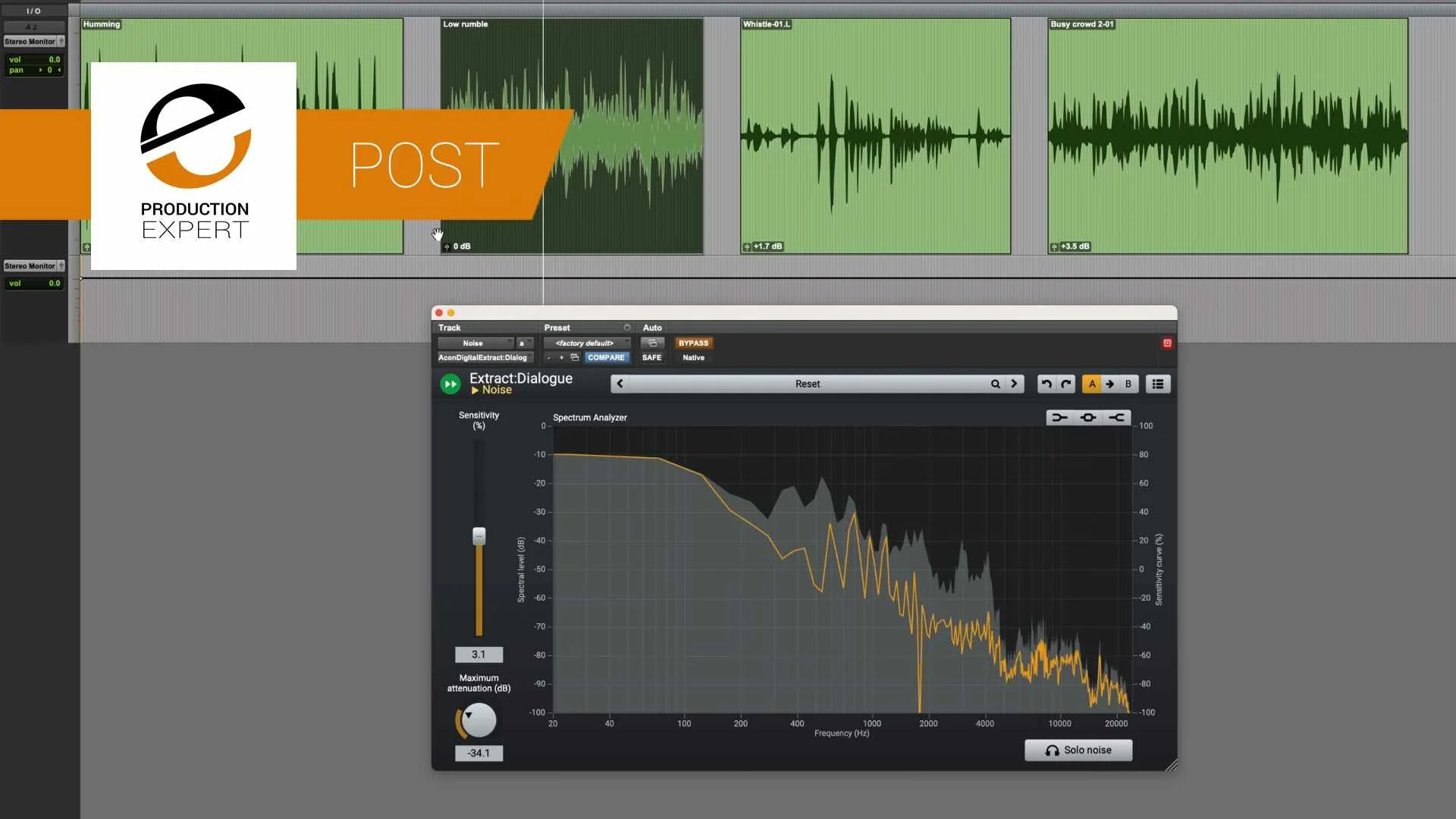Image resolution: width=1456 pixels, height=819 pixels.
Task: Open the AconDigitalExtract:Dialog insert selector
Action: [483, 357]
